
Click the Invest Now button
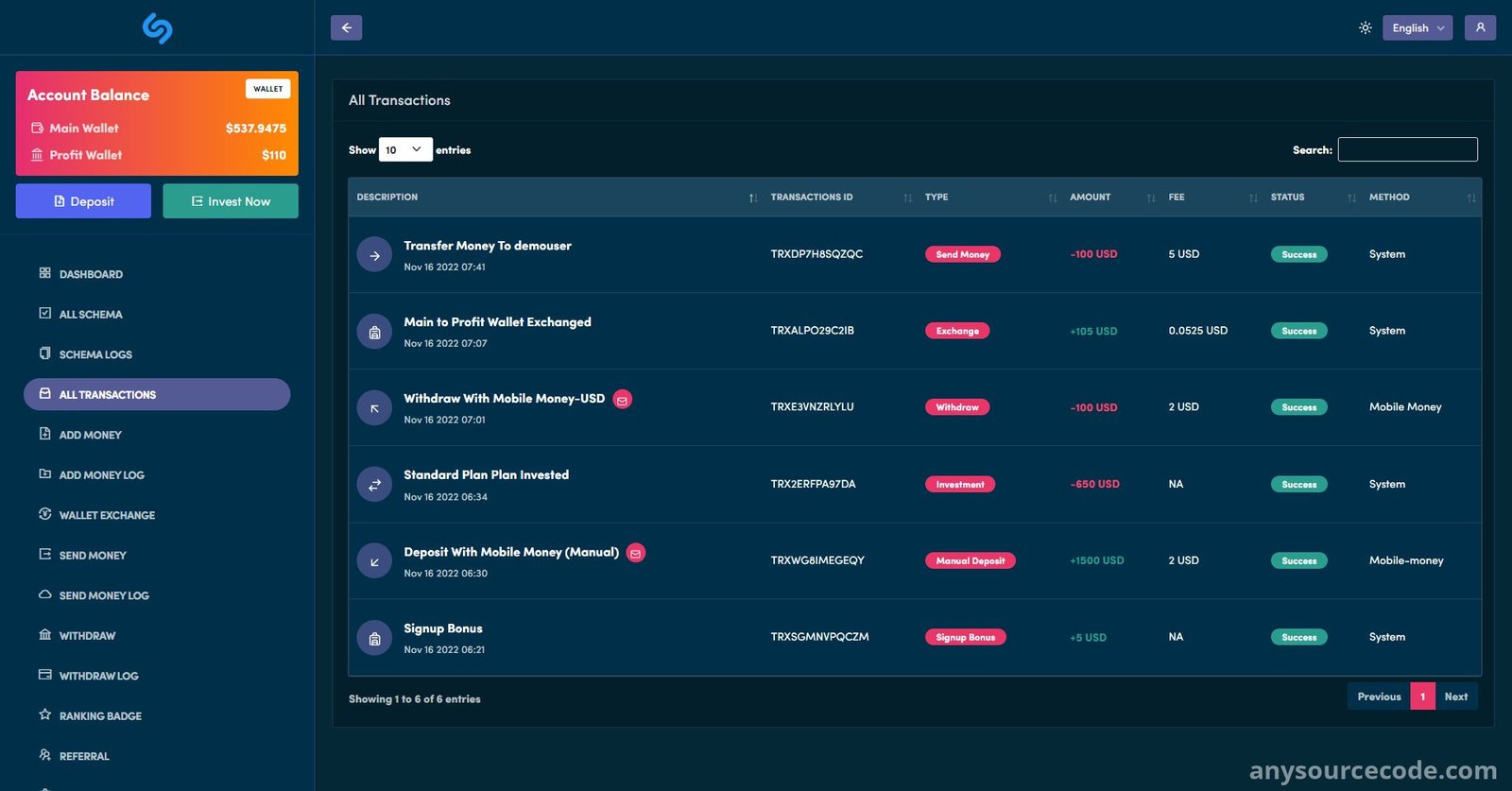[x=231, y=201]
